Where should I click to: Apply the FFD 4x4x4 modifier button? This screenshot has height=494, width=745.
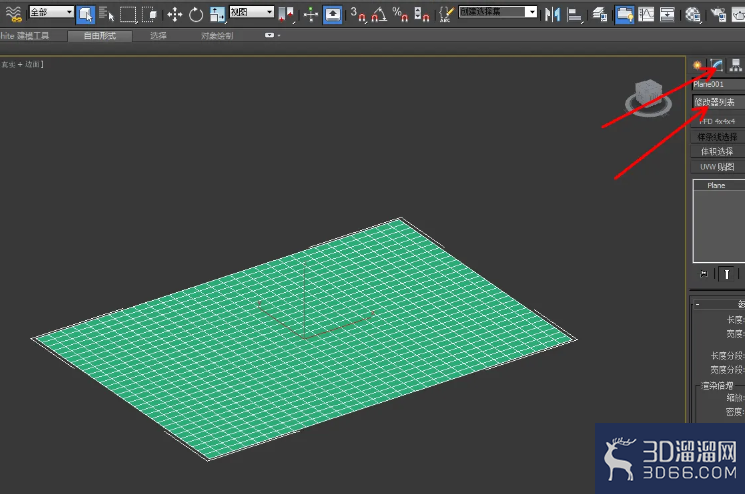717,122
